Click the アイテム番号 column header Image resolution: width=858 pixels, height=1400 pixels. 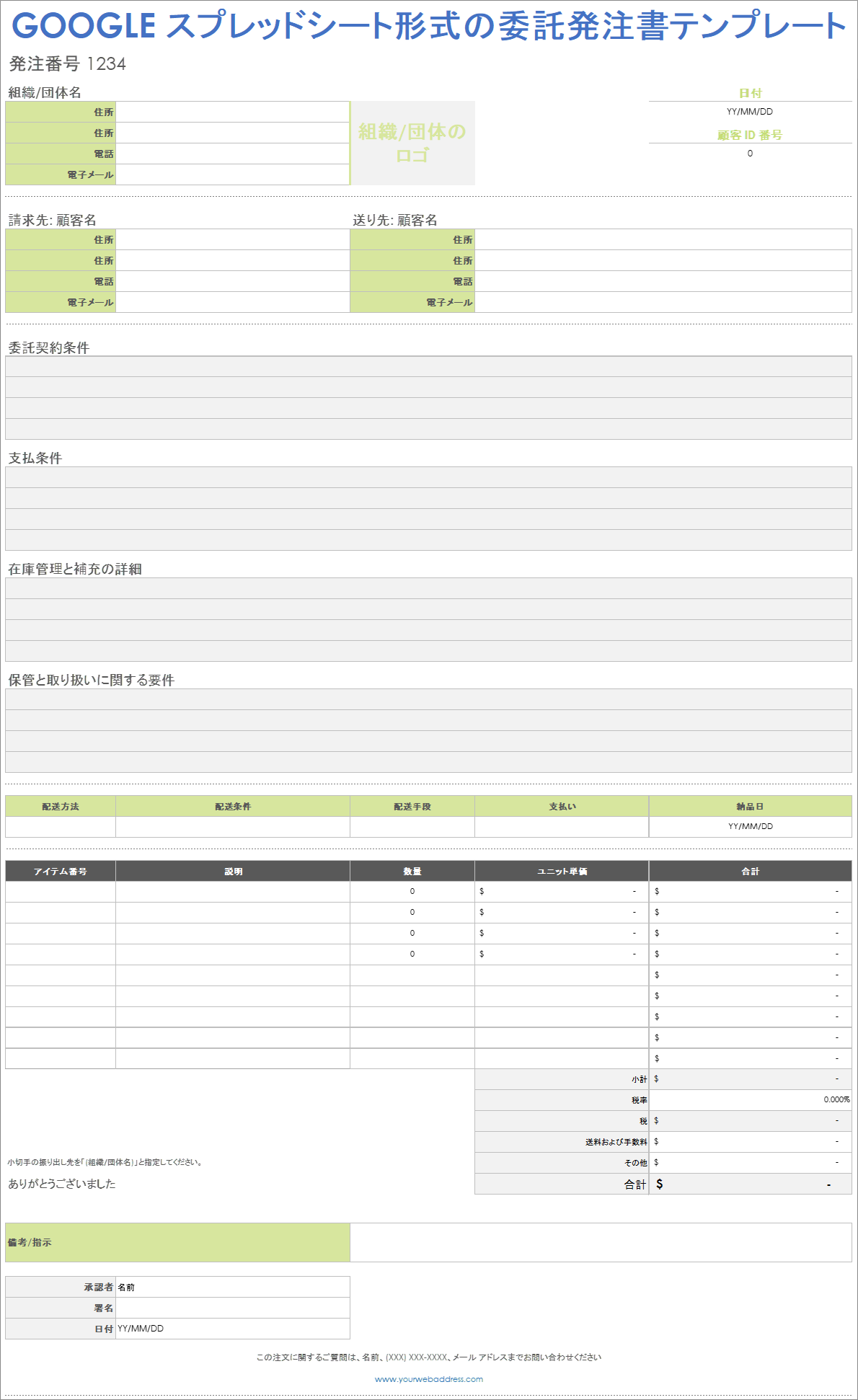pyautogui.click(x=61, y=871)
